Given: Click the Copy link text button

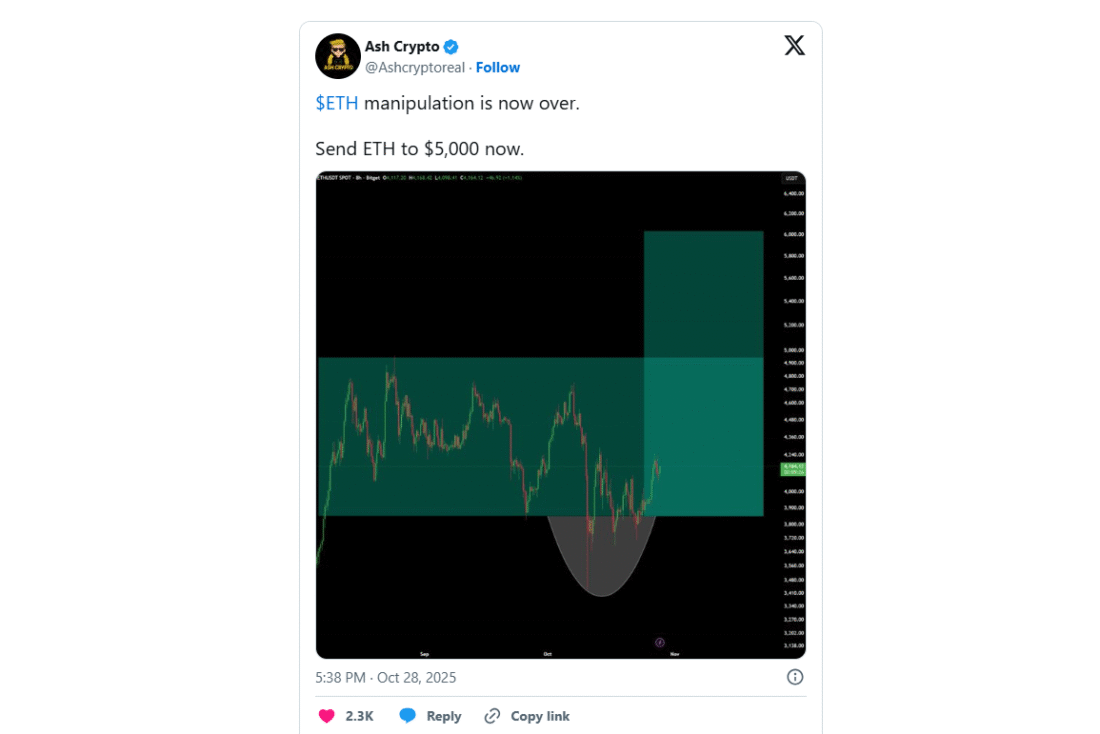Looking at the screenshot, I should click(540, 716).
